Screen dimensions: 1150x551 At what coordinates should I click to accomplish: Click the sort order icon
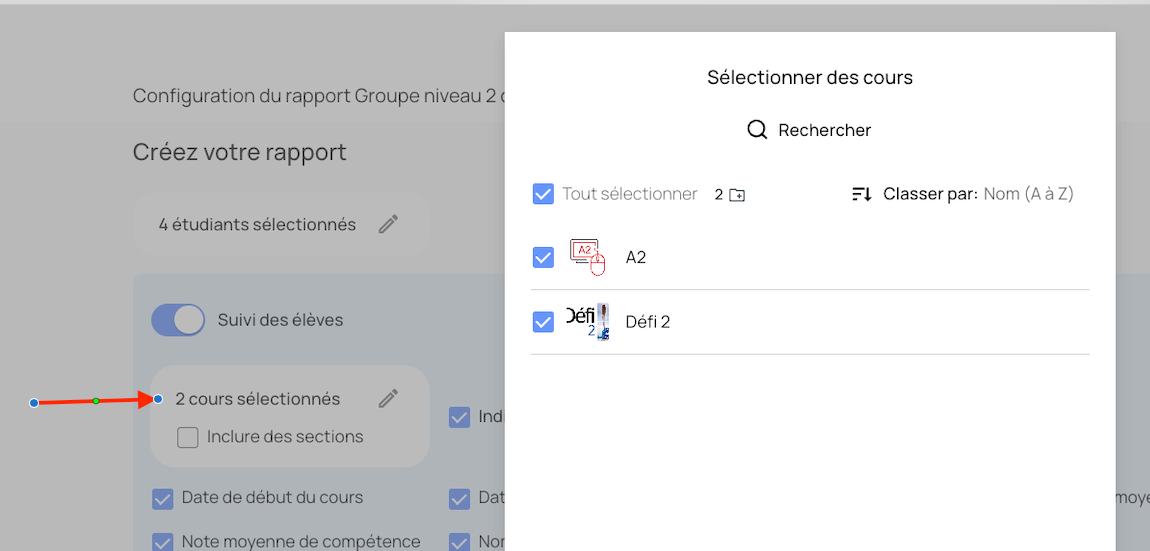point(861,194)
